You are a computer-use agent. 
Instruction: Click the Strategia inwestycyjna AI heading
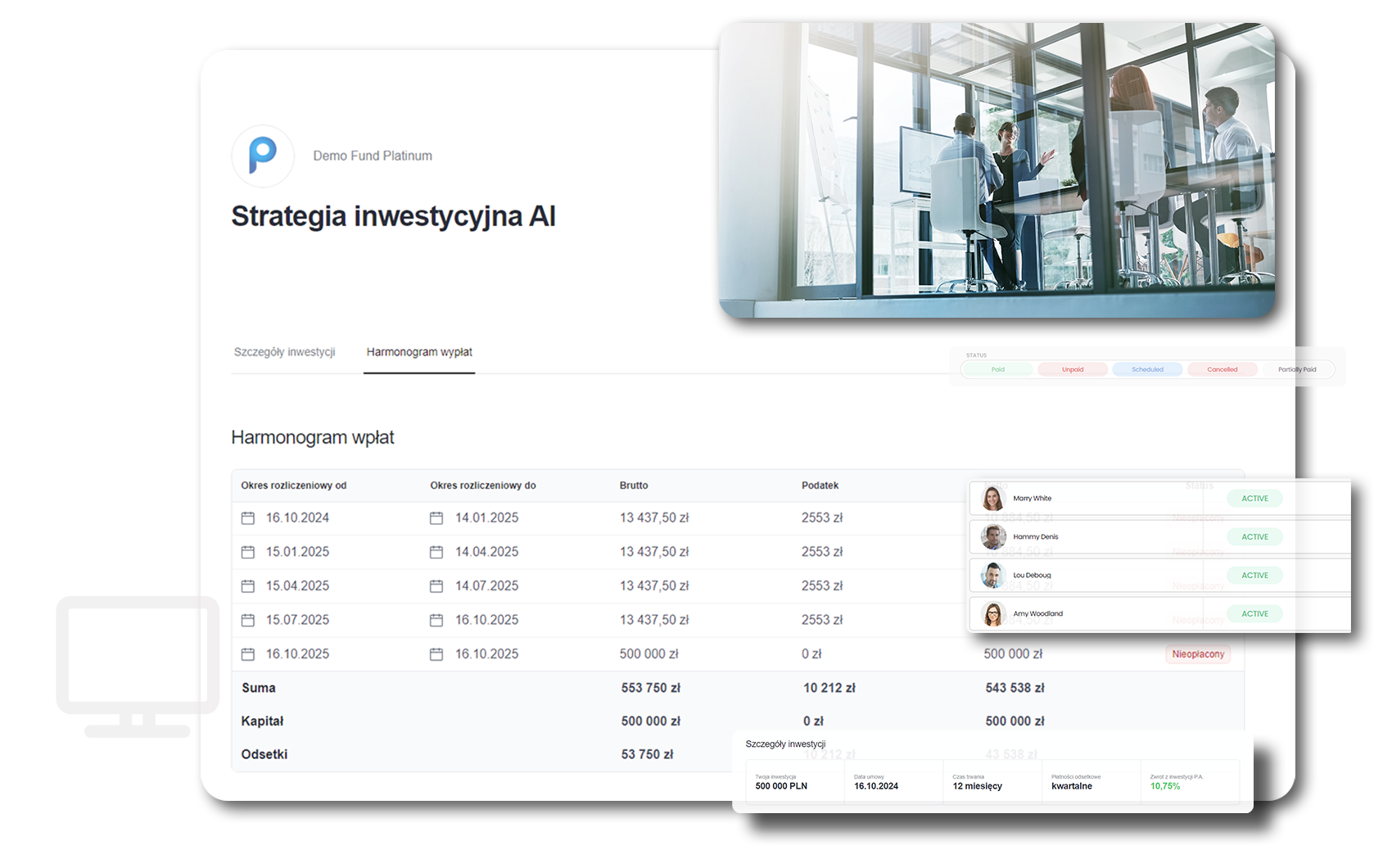click(393, 216)
